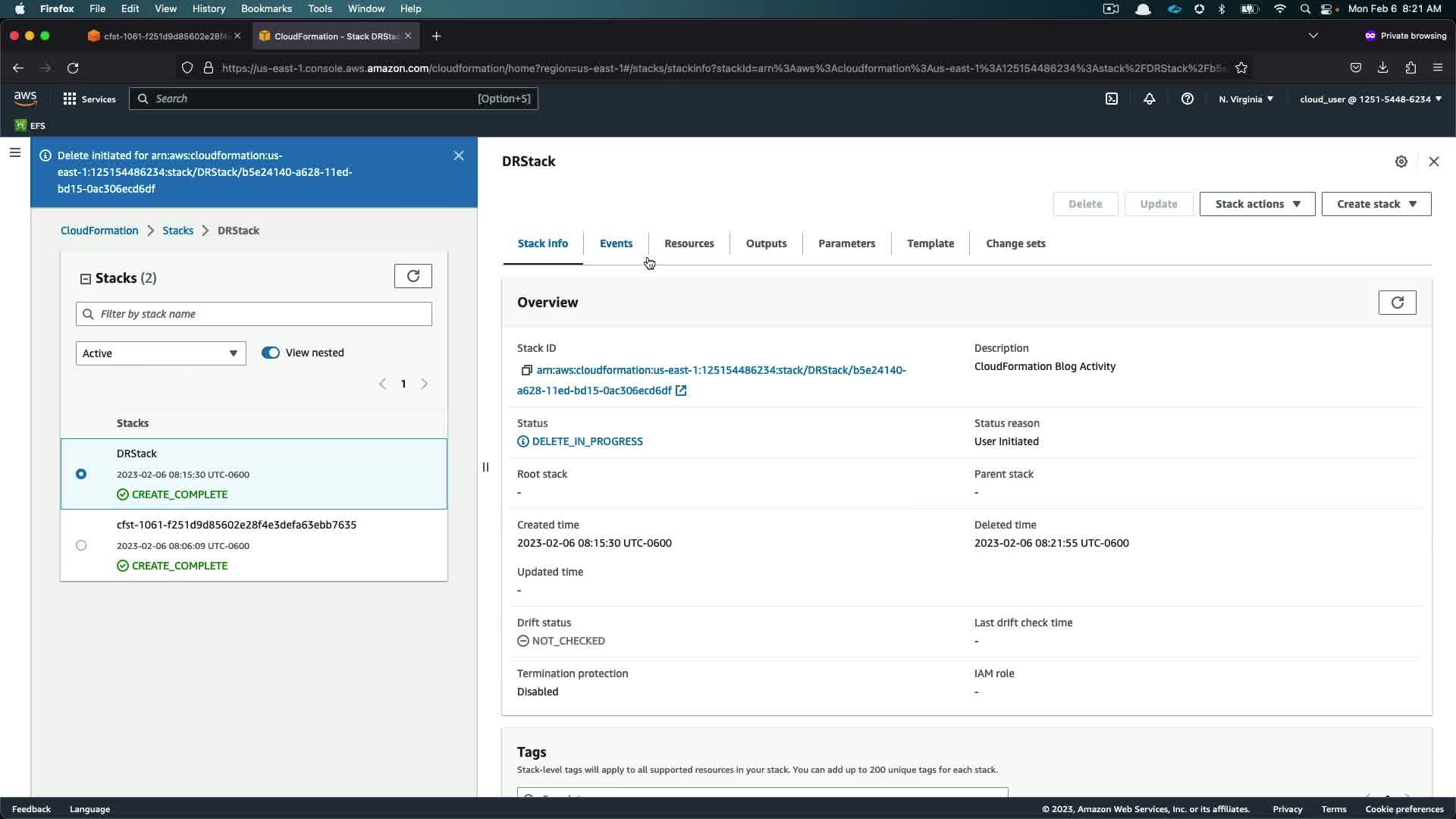Dismiss the delete initiated notification
The height and width of the screenshot is (819, 1456).
459,155
